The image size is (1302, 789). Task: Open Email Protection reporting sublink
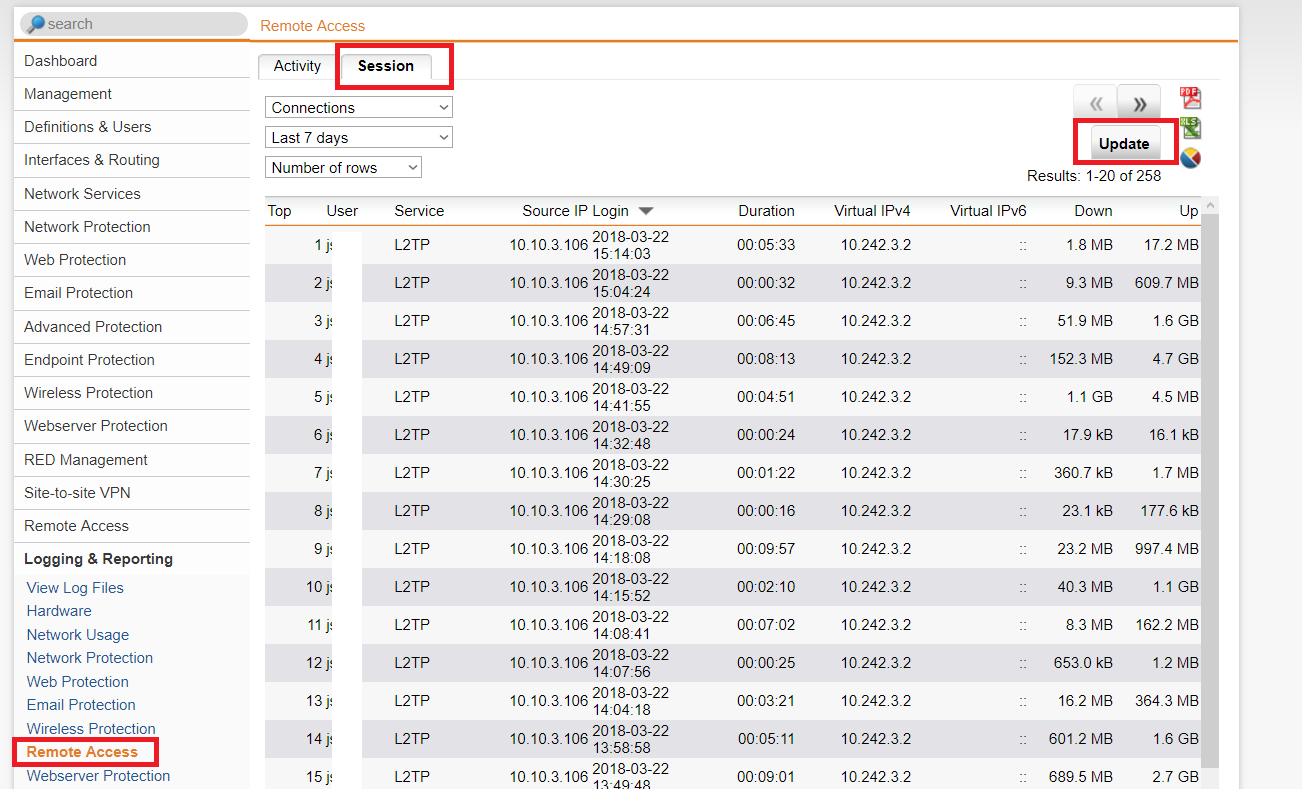pos(81,705)
